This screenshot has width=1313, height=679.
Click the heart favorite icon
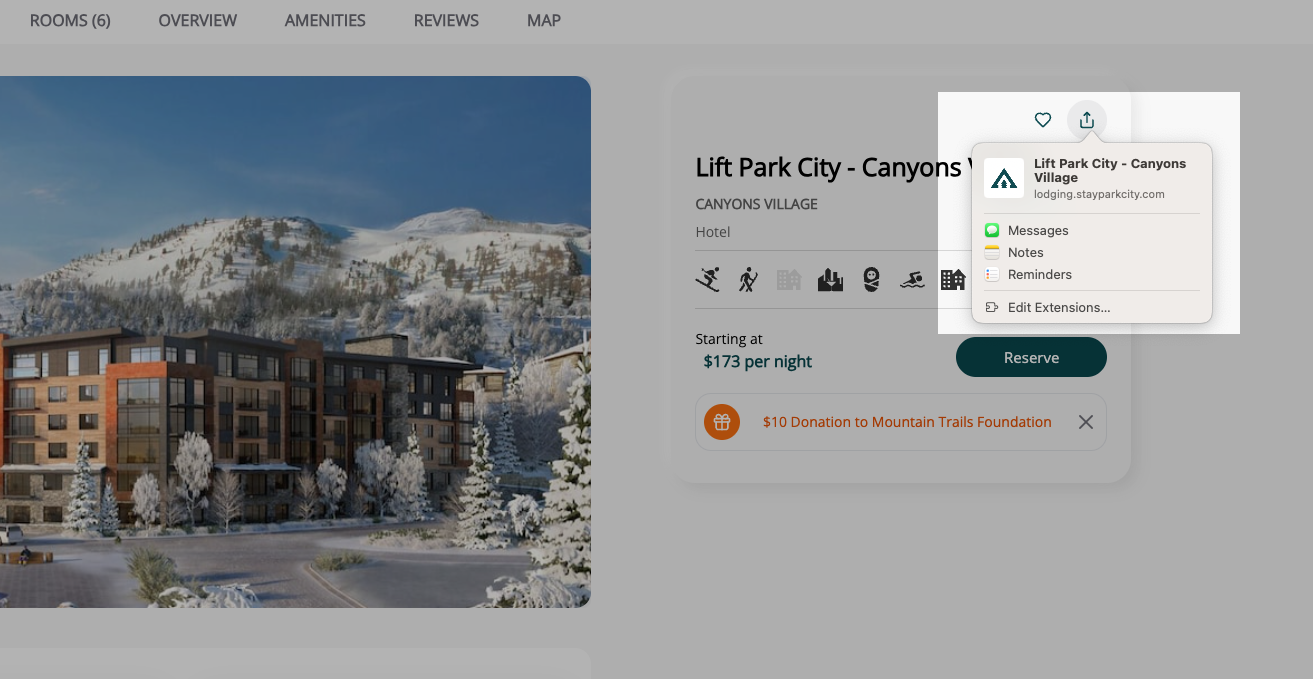tap(1043, 120)
